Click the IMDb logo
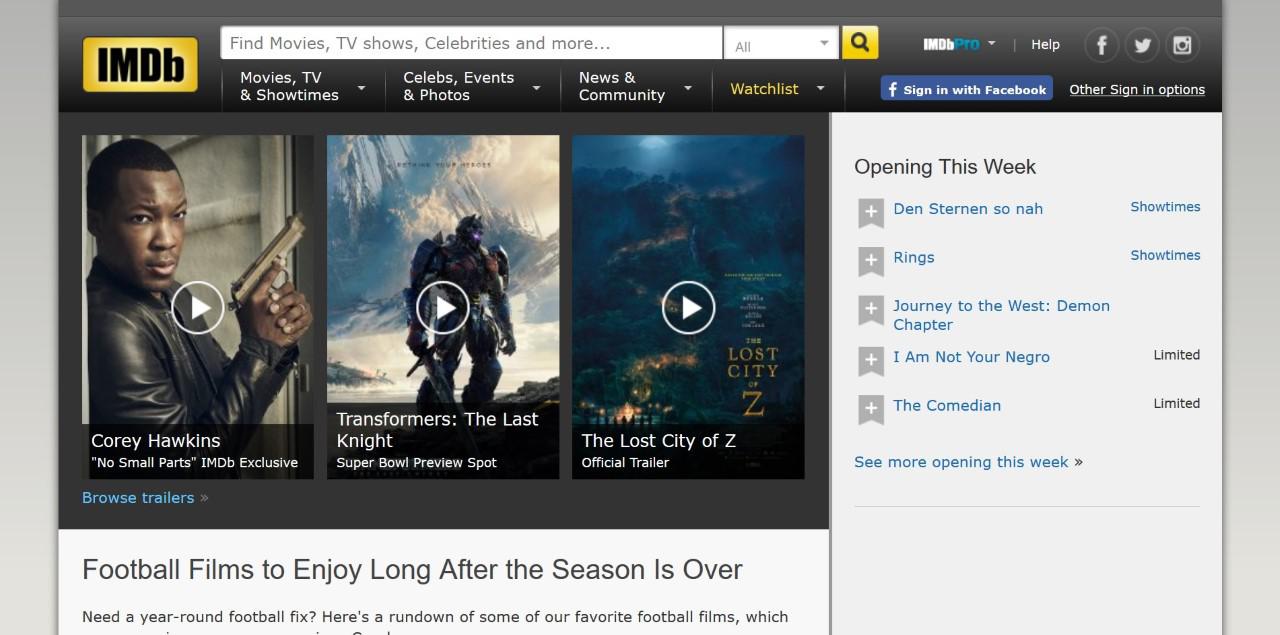 [140, 64]
